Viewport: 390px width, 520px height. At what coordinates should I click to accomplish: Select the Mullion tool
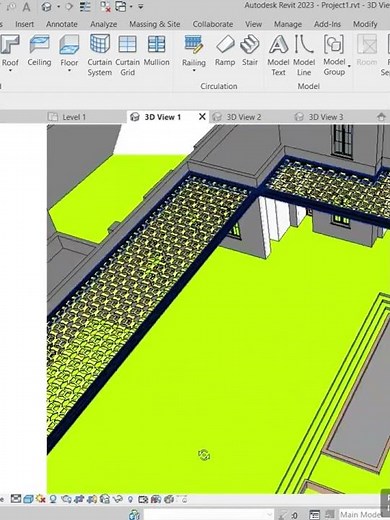156,51
